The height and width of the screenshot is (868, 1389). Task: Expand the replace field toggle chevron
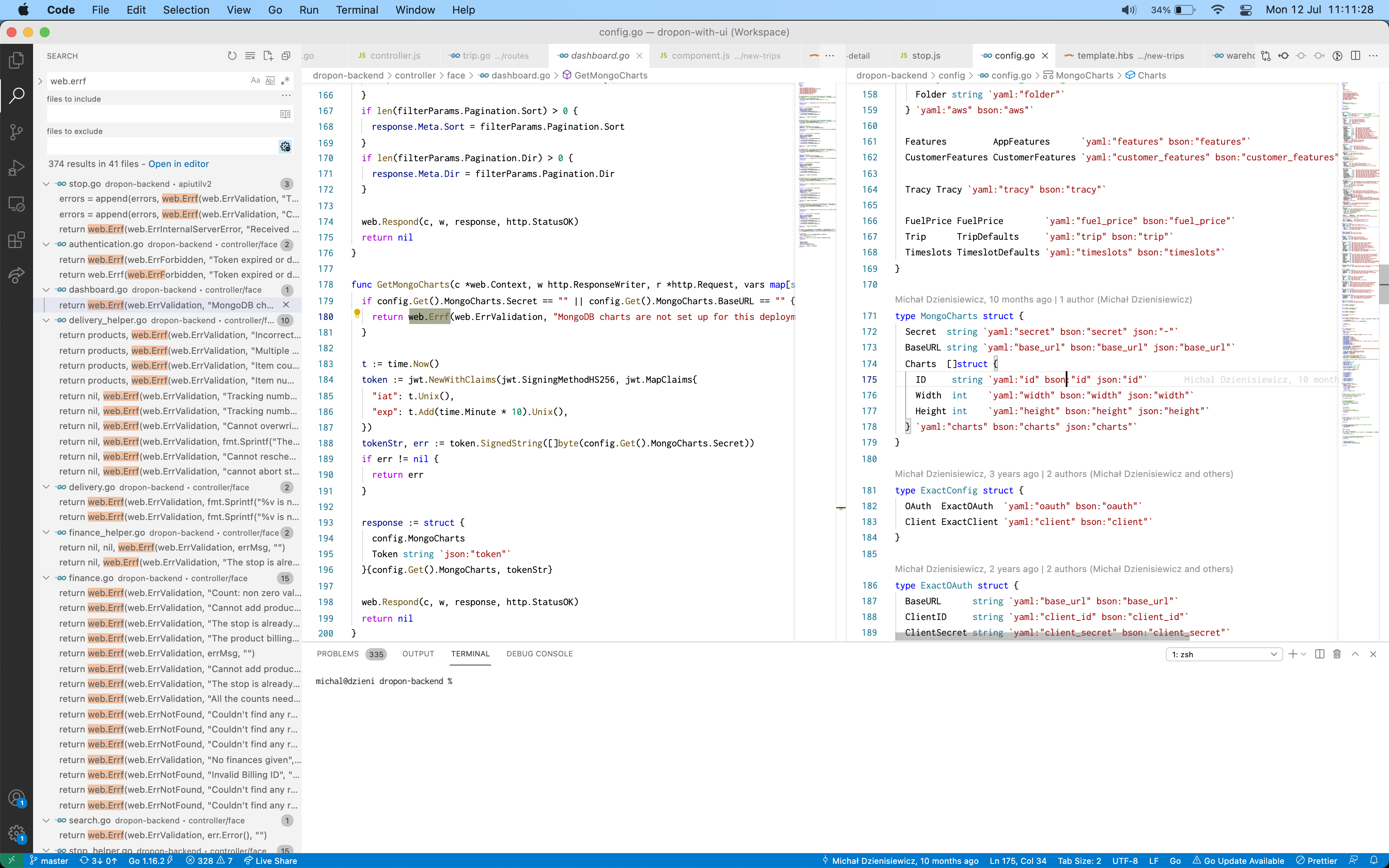coord(40,81)
